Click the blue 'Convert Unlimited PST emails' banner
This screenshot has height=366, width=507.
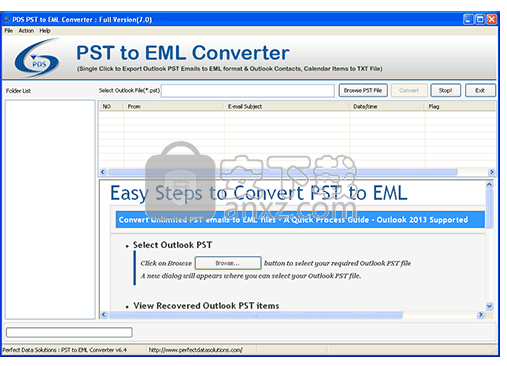click(x=300, y=220)
